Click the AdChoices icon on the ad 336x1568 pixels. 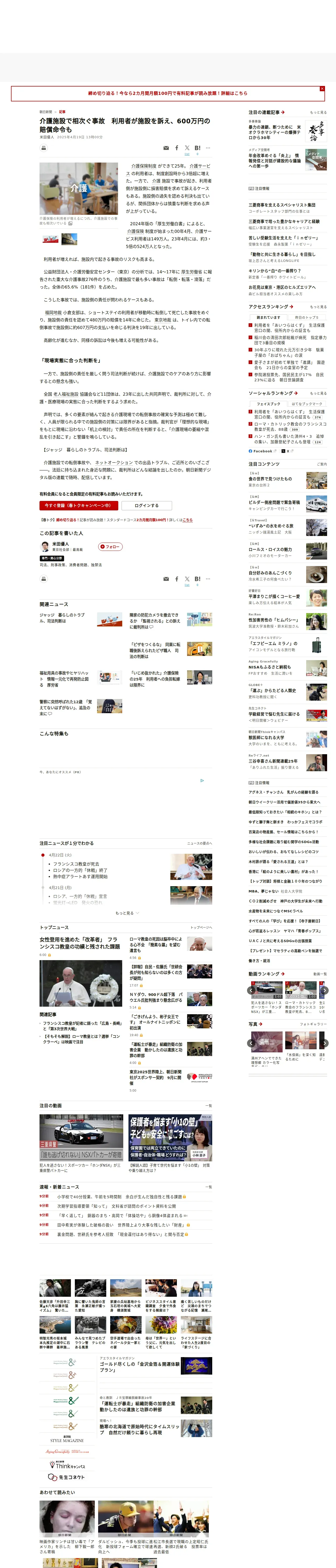tap(202, 780)
